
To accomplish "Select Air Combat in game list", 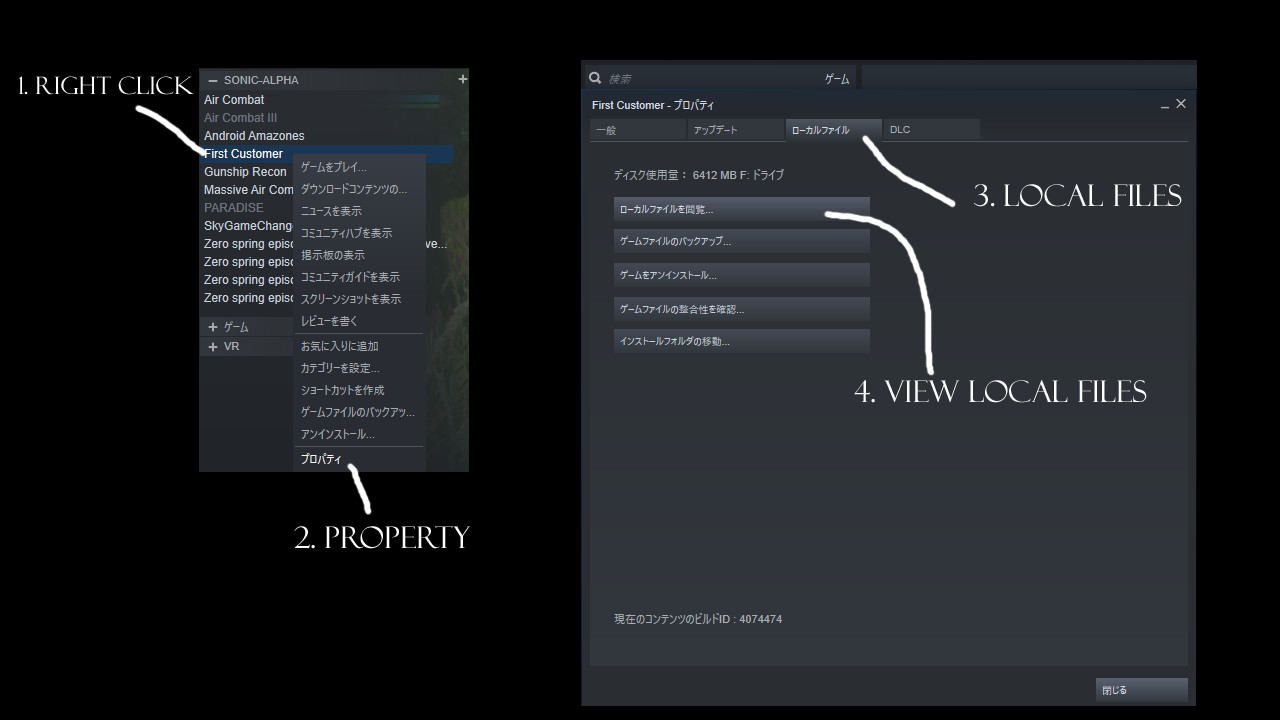I will 234,99.
